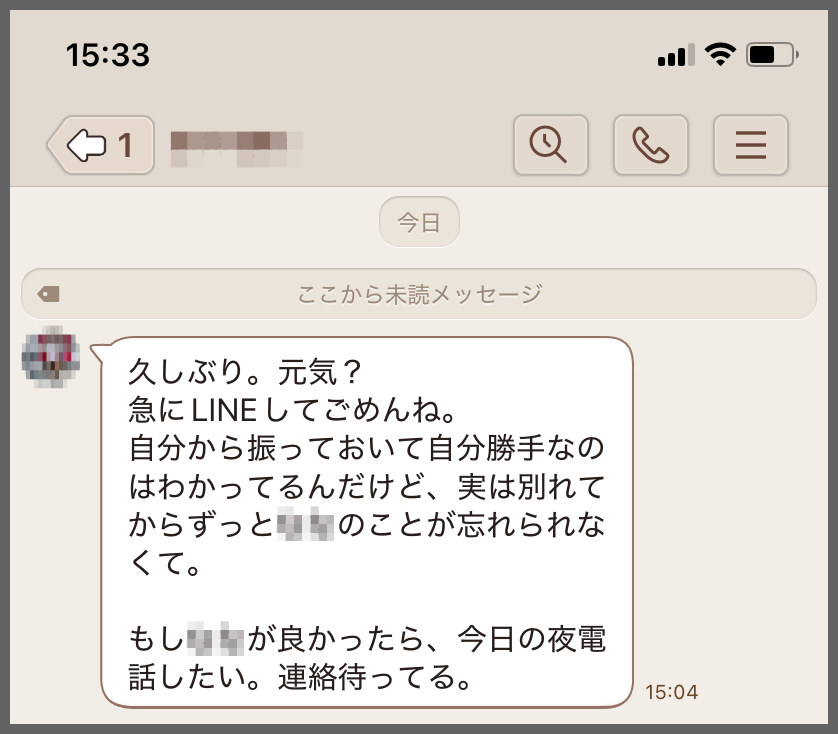Viewport: 838px width, 734px height.
Task: Tap the 15:04 message timestamp
Action: click(x=671, y=692)
